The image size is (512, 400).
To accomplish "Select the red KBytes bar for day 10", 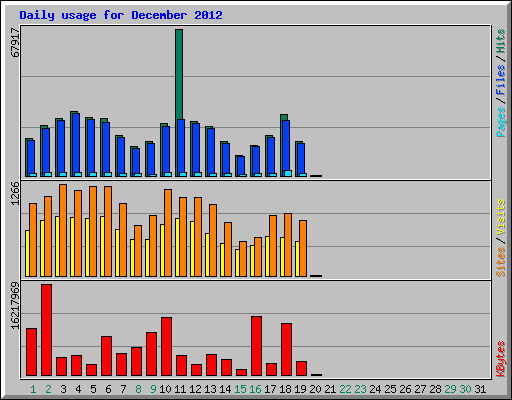I will click(166, 347).
